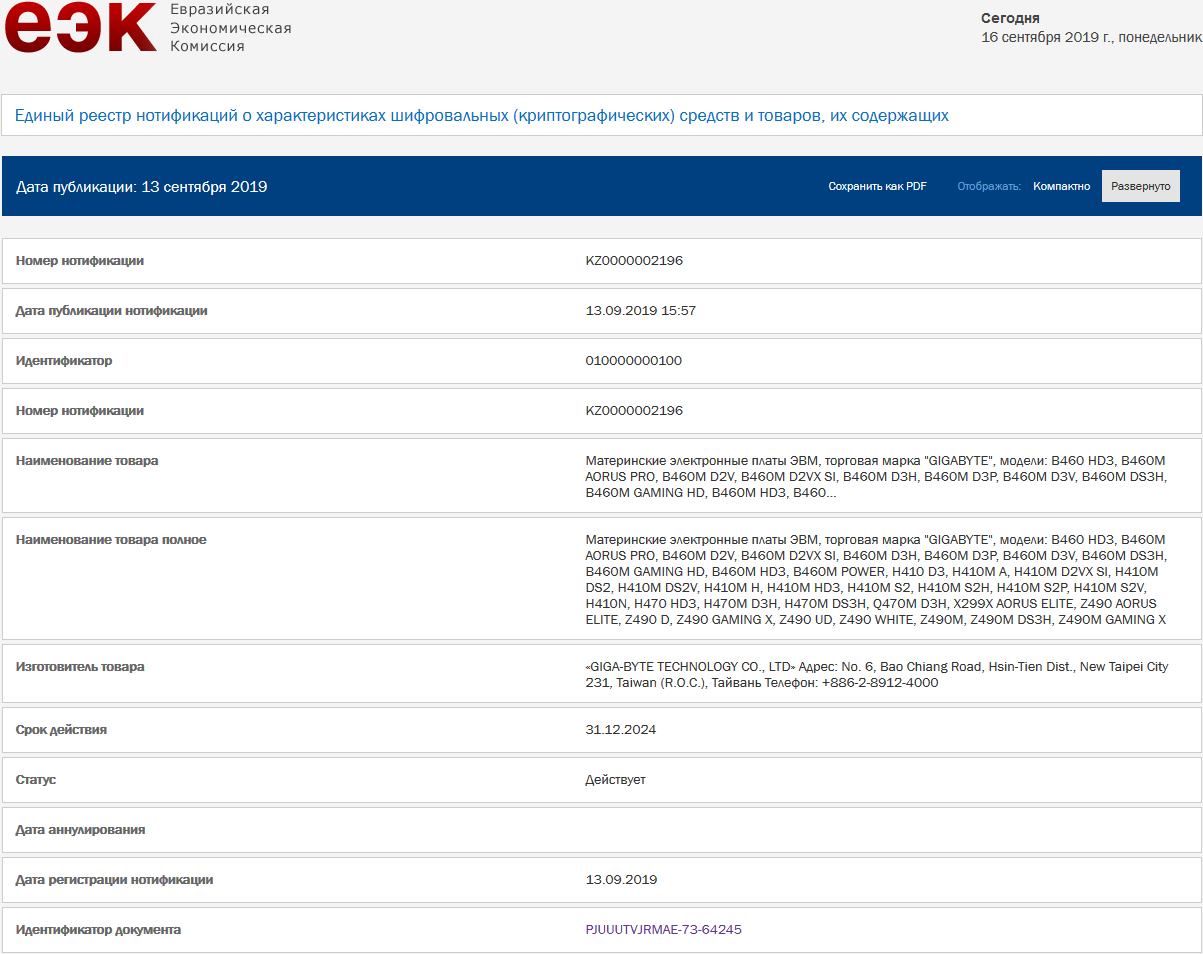The height and width of the screenshot is (954, 1203).
Task: Click notification number KZ0000002196 under Идентификатор row
Action: [x=634, y=411]
